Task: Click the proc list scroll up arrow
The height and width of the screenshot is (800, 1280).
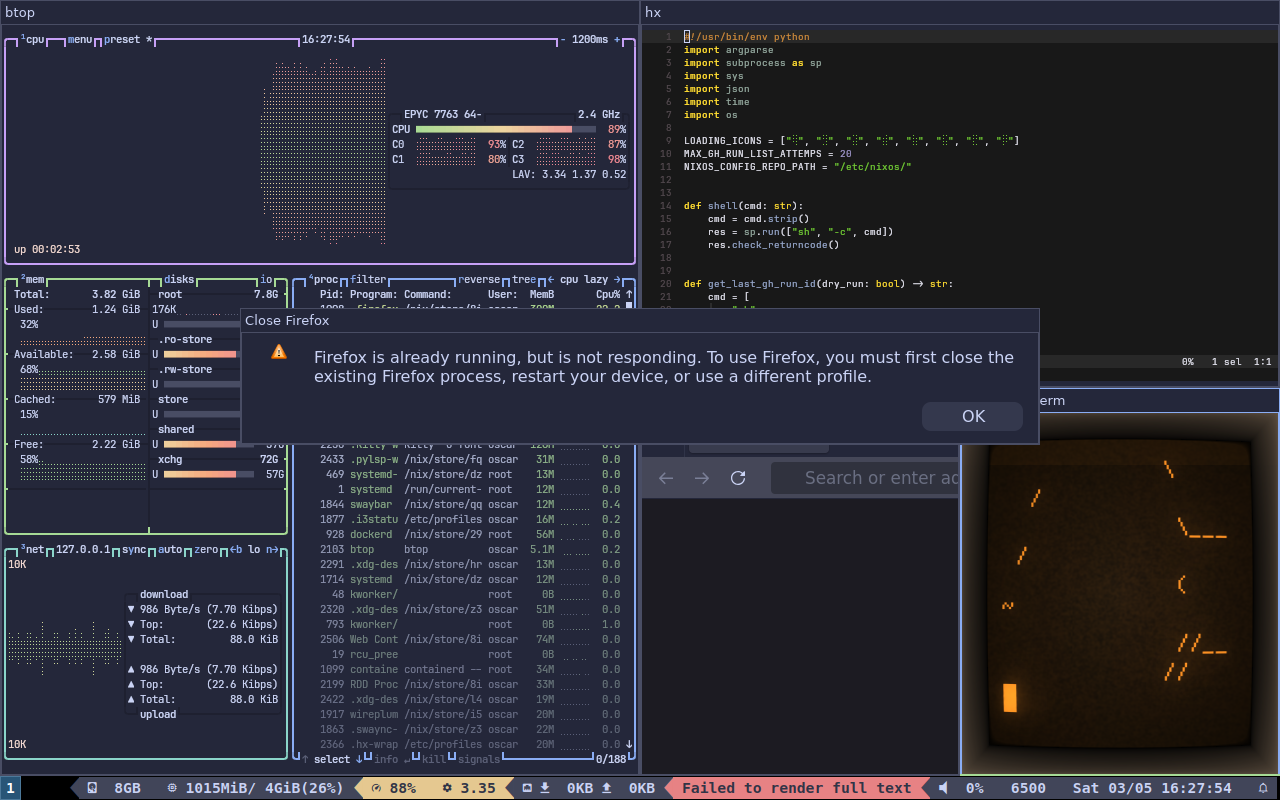Action: 629,295
